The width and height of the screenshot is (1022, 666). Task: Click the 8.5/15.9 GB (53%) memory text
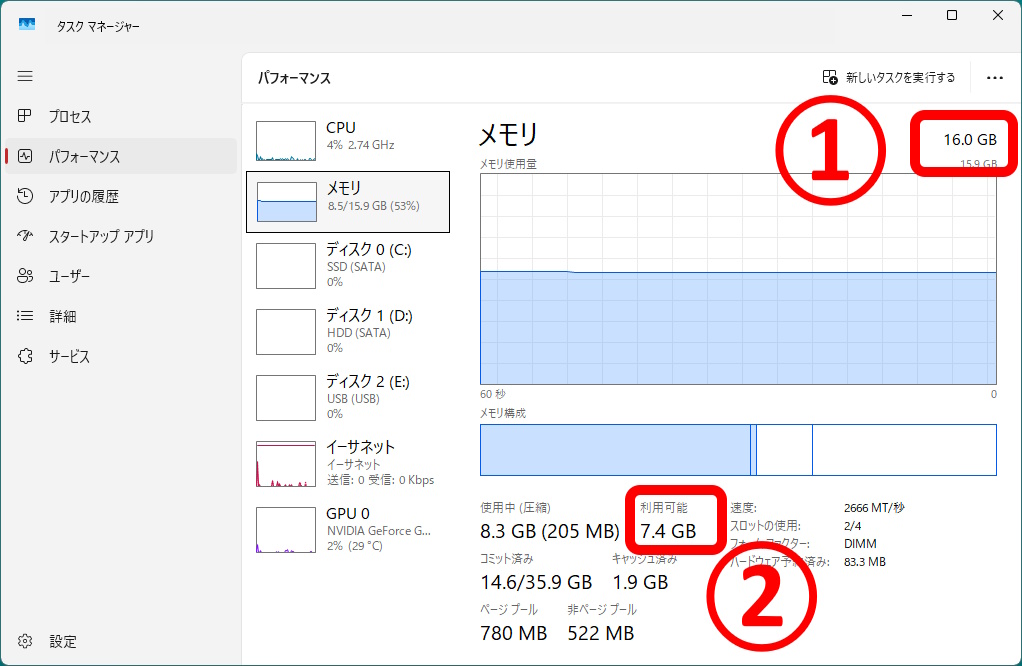click(x=373, y=206)
